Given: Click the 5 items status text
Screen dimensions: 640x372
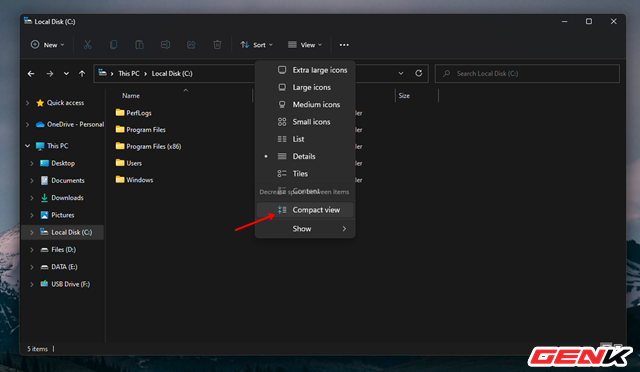Looking at the screenshot, I should [x=37, y=349].
